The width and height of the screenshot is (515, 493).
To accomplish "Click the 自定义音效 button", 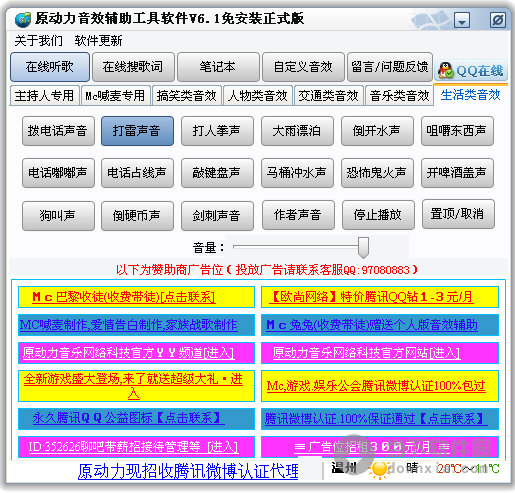I will tap(303, 67).
